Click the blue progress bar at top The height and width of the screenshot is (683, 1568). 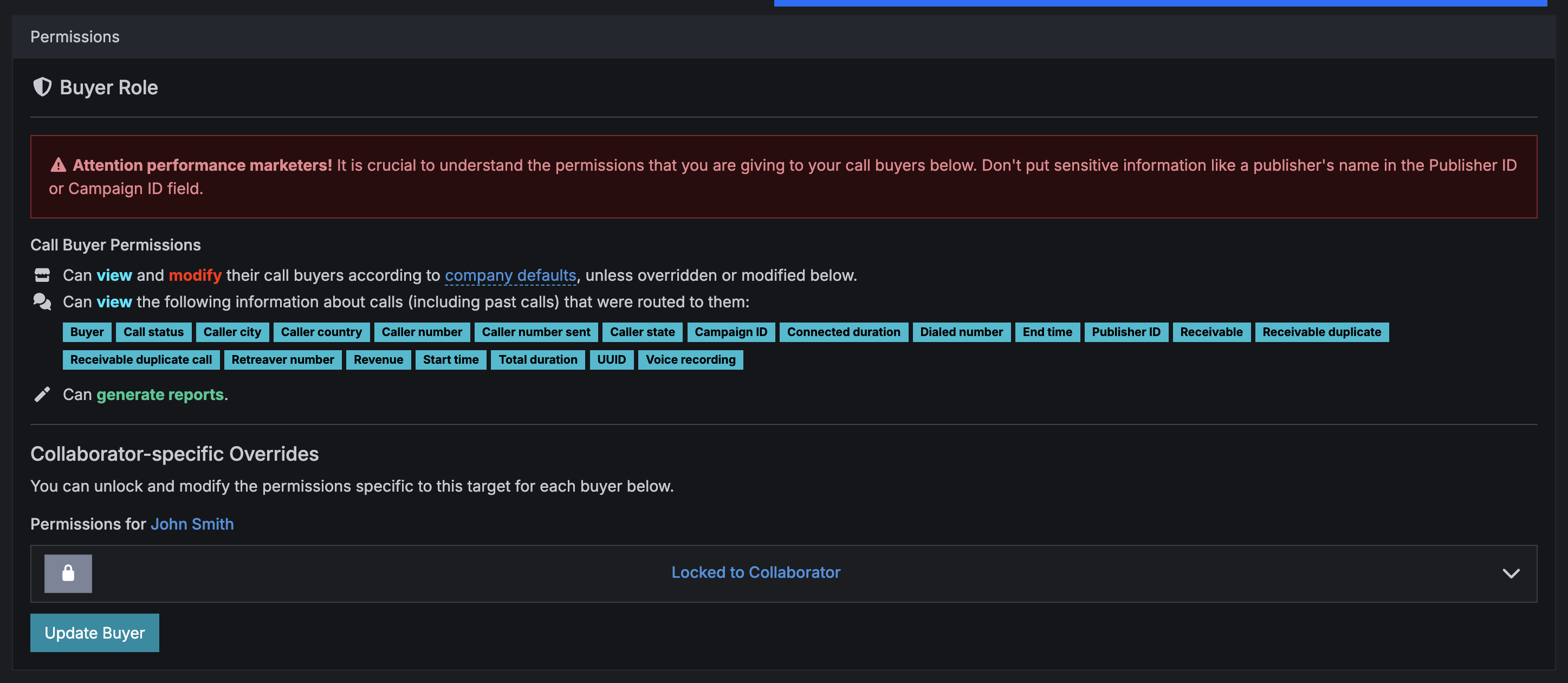coord(1160,3)
